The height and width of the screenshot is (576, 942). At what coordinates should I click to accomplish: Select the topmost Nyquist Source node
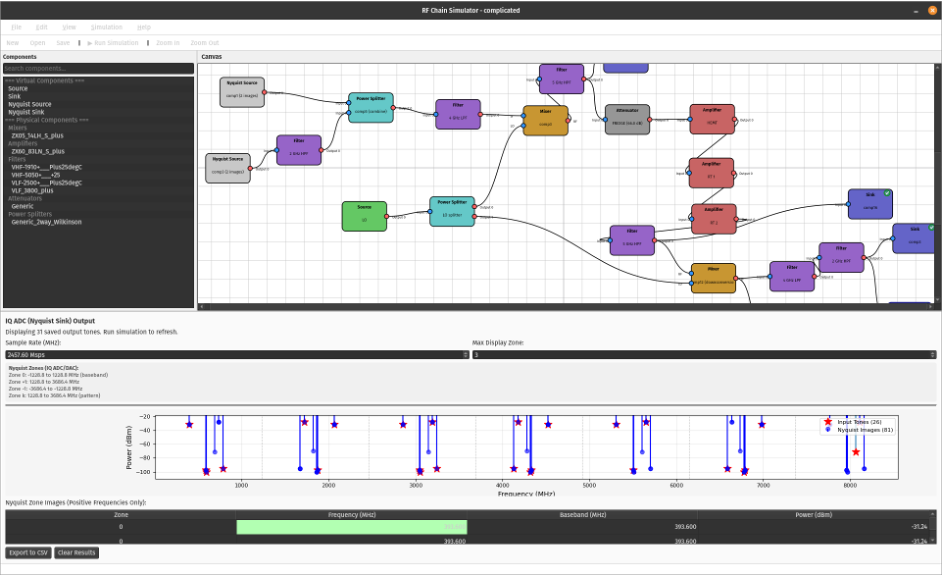tap(242, 92)
